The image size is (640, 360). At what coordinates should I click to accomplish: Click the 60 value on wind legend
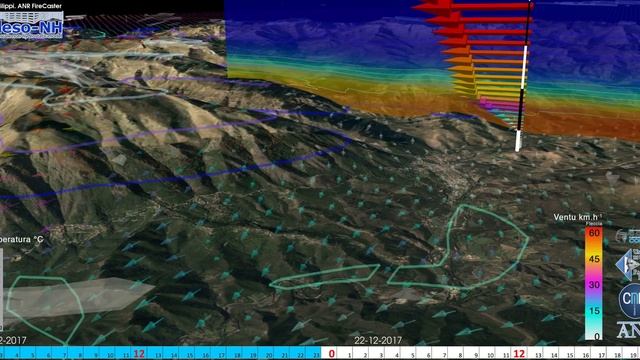[594, 233]
